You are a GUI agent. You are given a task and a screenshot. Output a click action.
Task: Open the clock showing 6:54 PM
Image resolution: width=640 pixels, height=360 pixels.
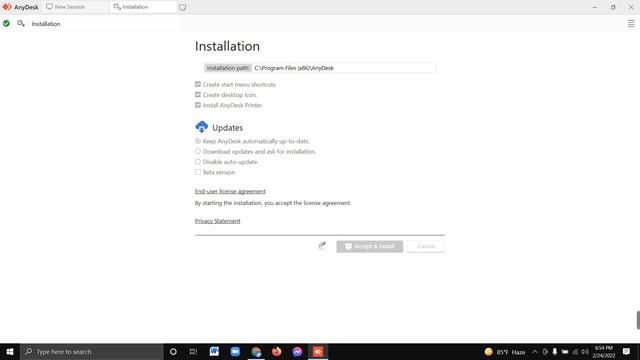tap(603, 352)
